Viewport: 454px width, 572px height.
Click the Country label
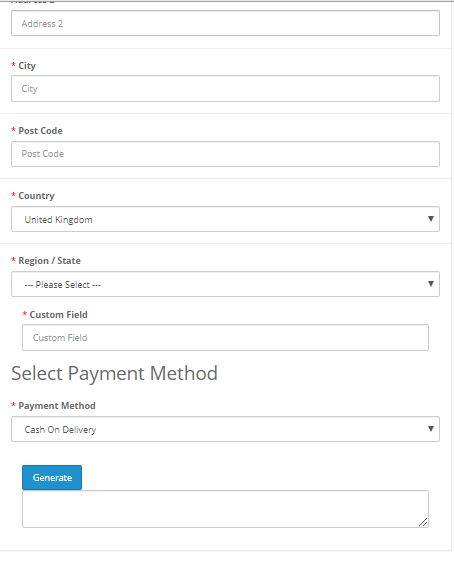point(36,196)
